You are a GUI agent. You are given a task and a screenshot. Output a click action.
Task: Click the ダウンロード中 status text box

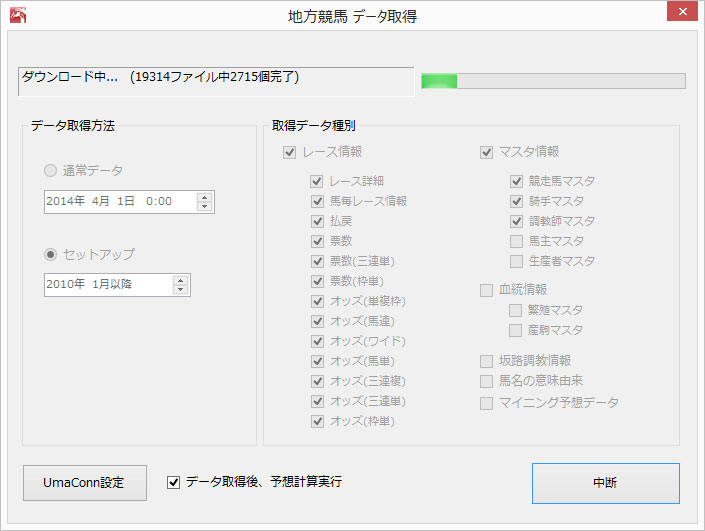pos(216,81)
